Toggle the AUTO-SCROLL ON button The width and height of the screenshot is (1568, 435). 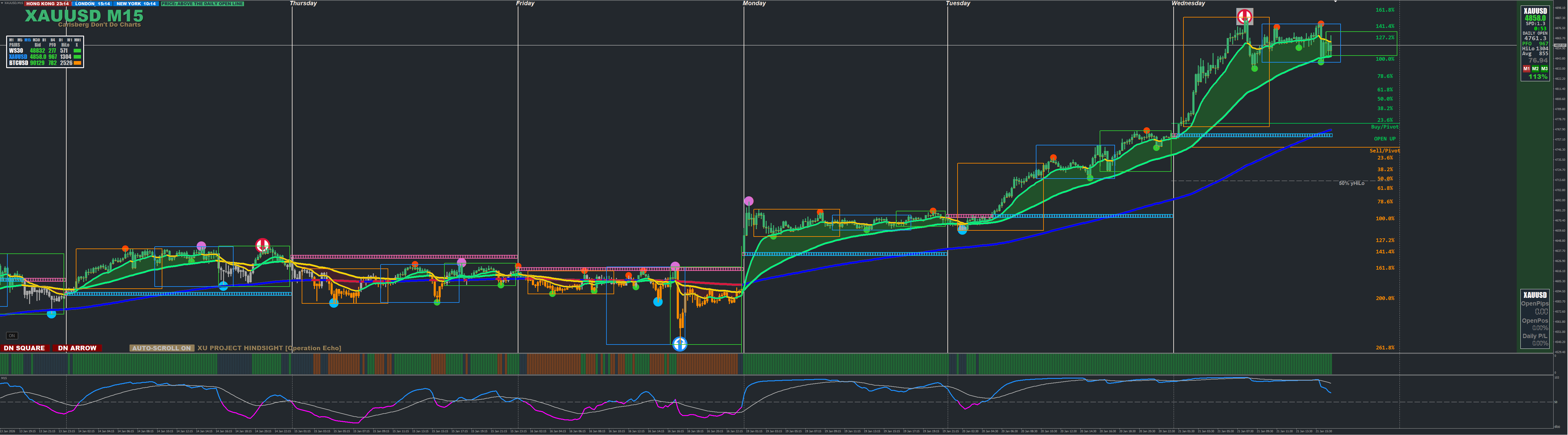point(161,348)
